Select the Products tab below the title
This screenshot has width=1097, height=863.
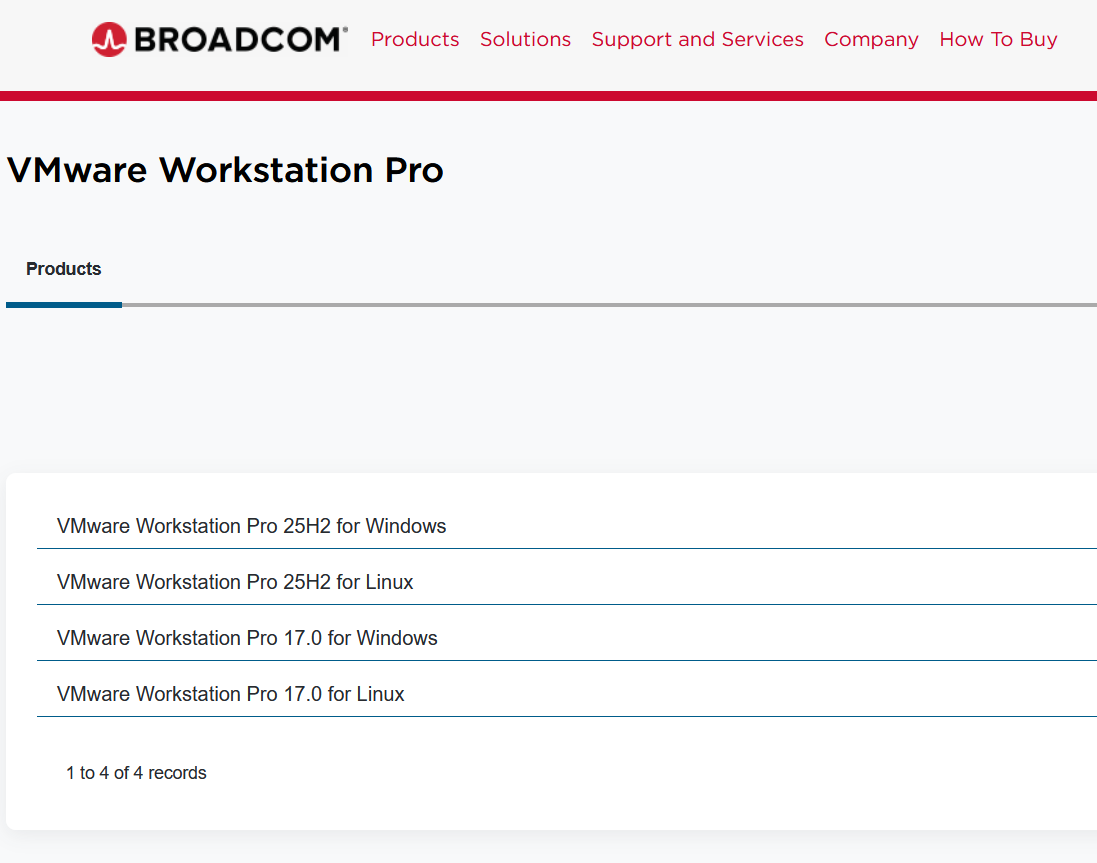(64, 269)
